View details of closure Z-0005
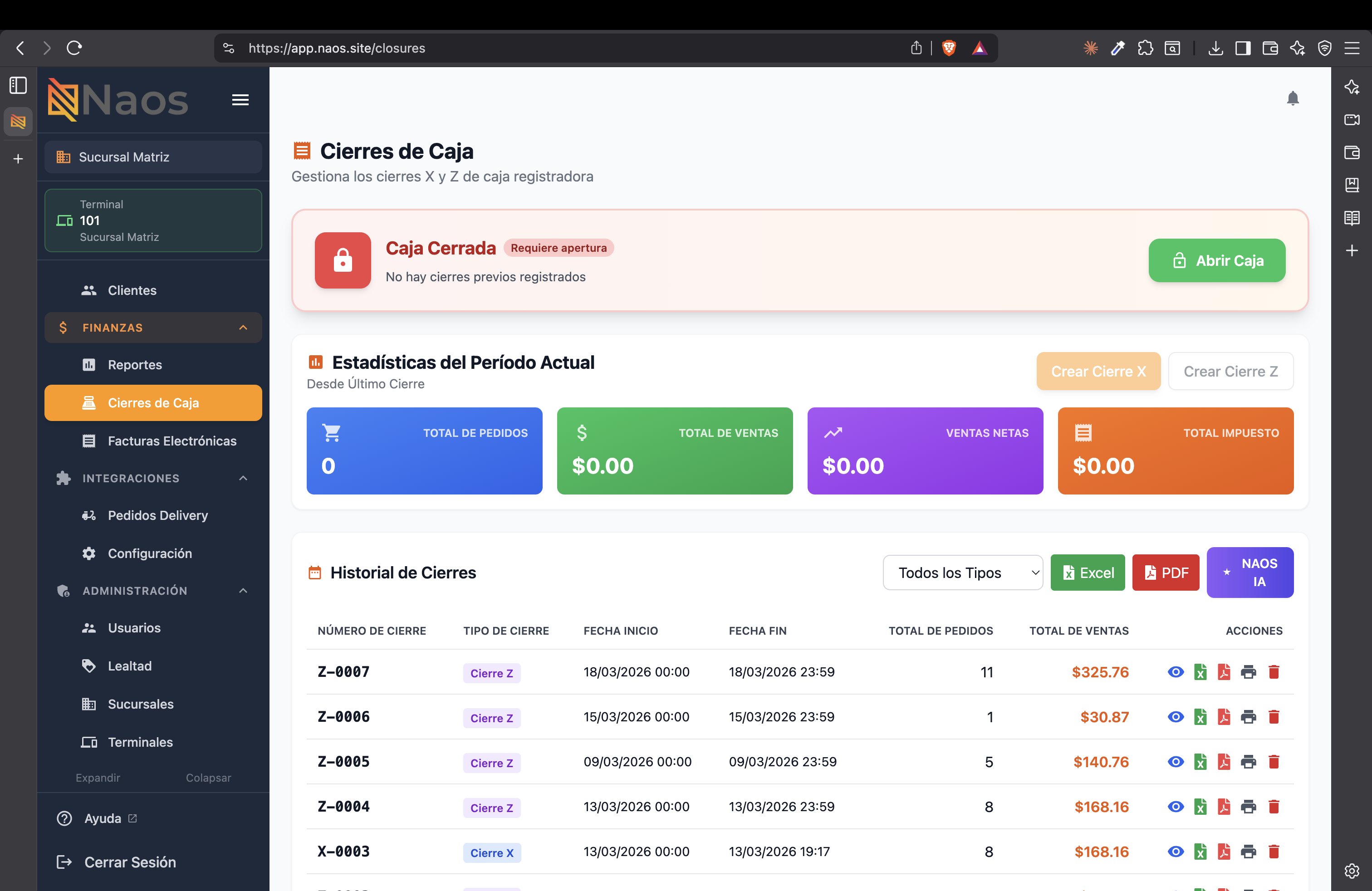 pyautogui.click(x=1176, y=762)
